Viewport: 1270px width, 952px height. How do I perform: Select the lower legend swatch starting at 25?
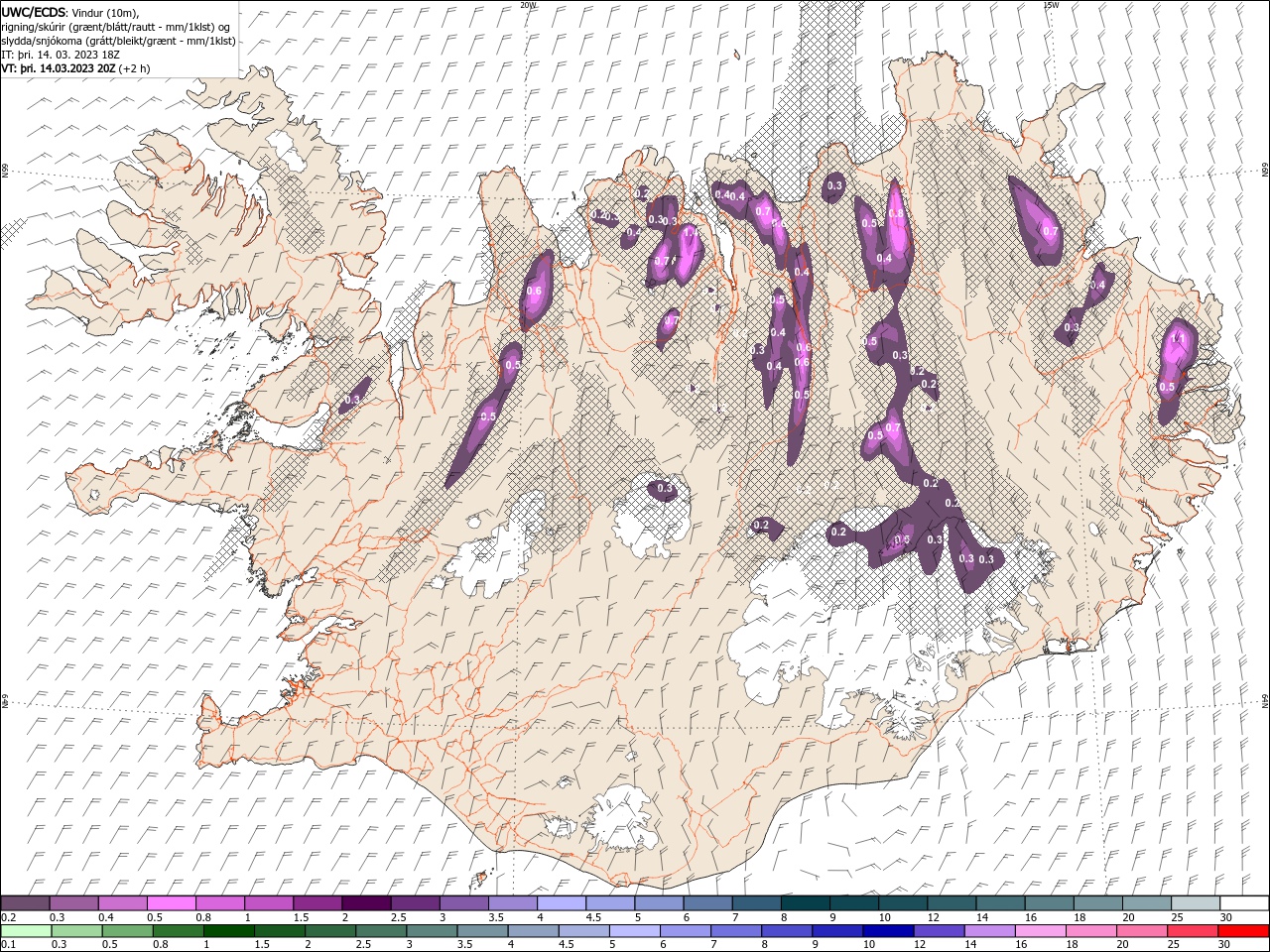click(x=1193, y=931)
